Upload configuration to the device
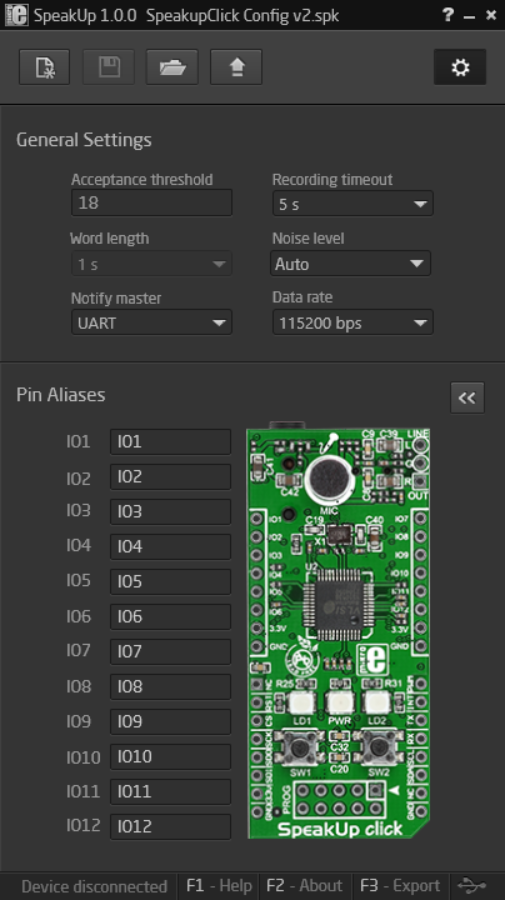Image resolution: width=505 pixels, height=900 pixels. point(236,67)
